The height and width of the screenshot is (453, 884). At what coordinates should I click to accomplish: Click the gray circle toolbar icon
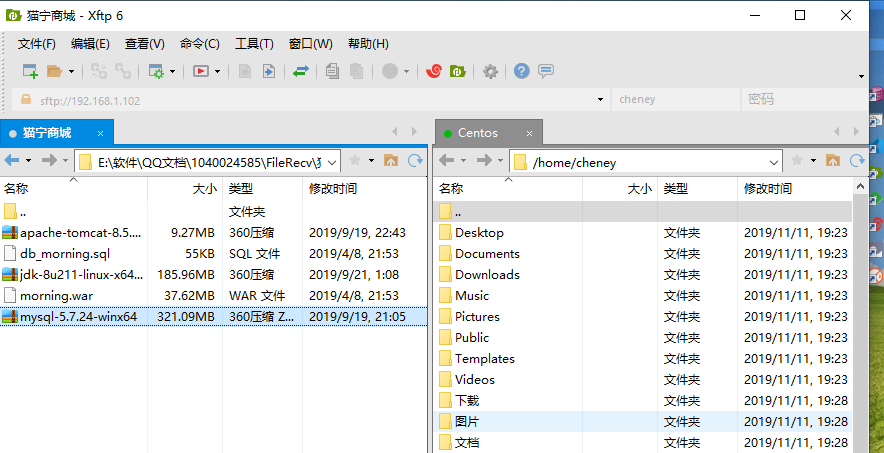click(390, 71)
